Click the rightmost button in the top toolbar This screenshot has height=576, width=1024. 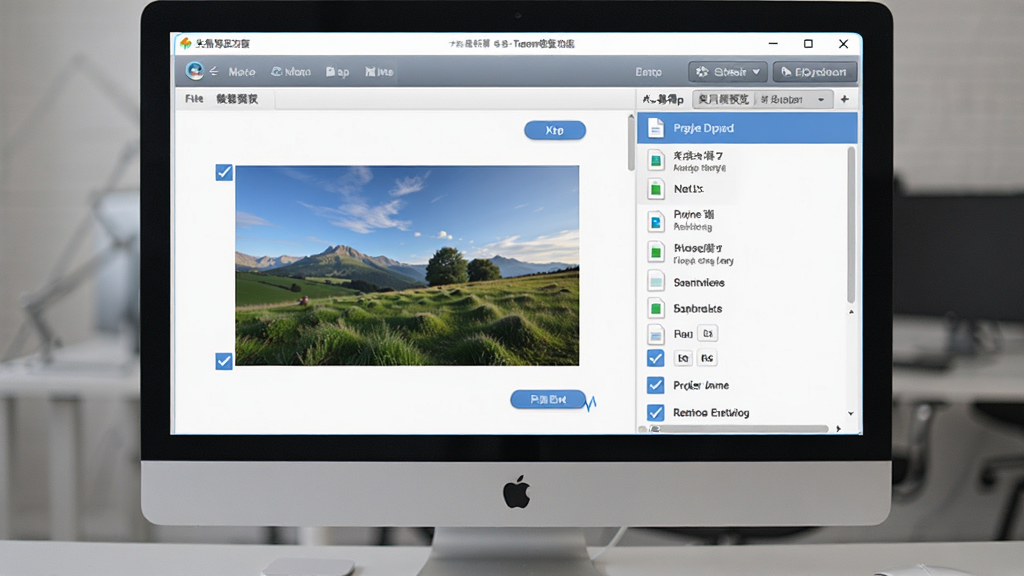(814, 72)
